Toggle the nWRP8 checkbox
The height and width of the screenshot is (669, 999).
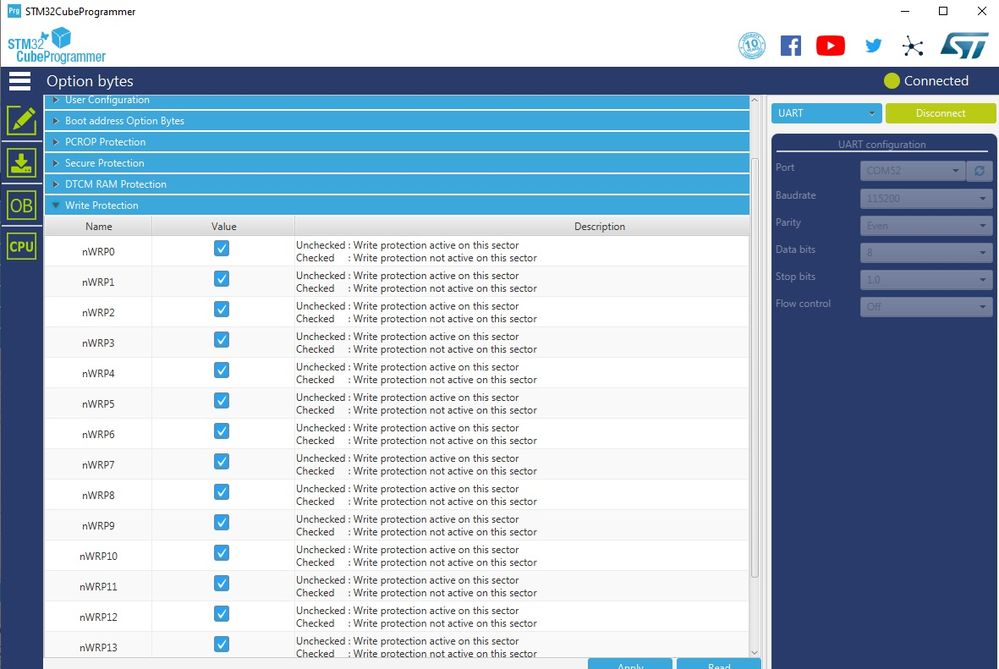pyautogui.click(x=221, y=492)
